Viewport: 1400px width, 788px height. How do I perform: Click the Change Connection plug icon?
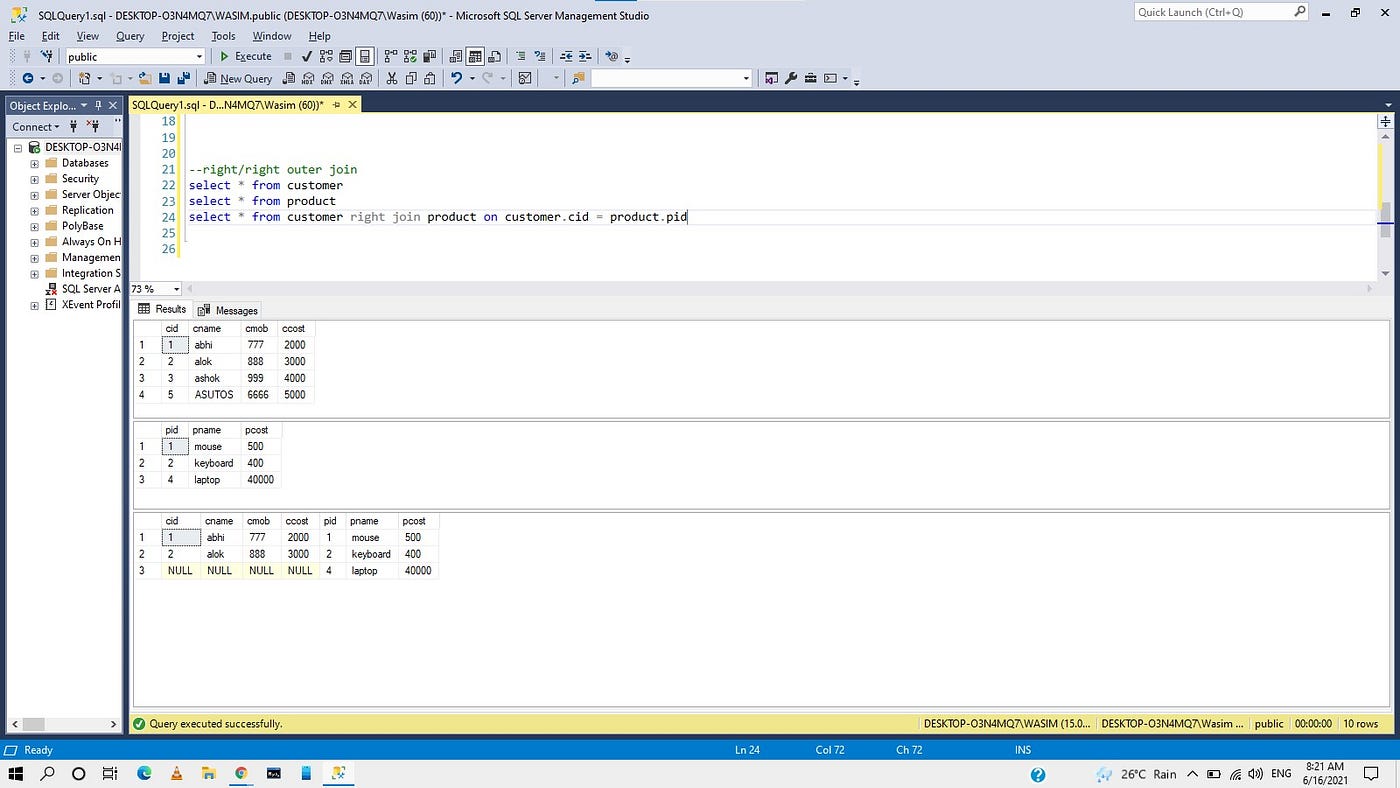pos(46,56)
